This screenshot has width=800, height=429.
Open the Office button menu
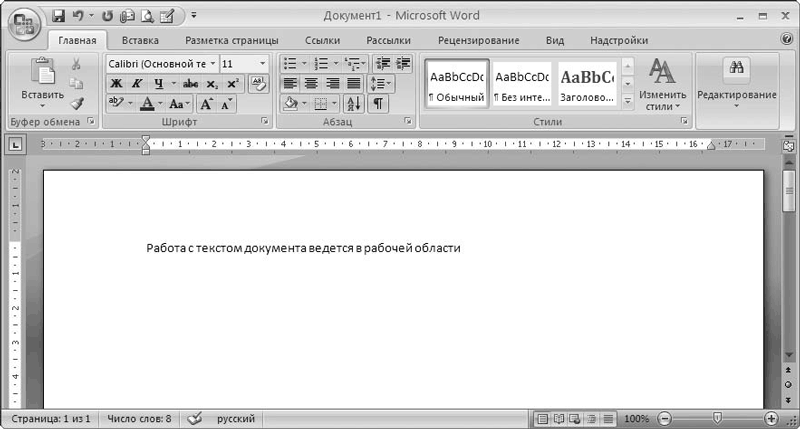click(22, 22)
